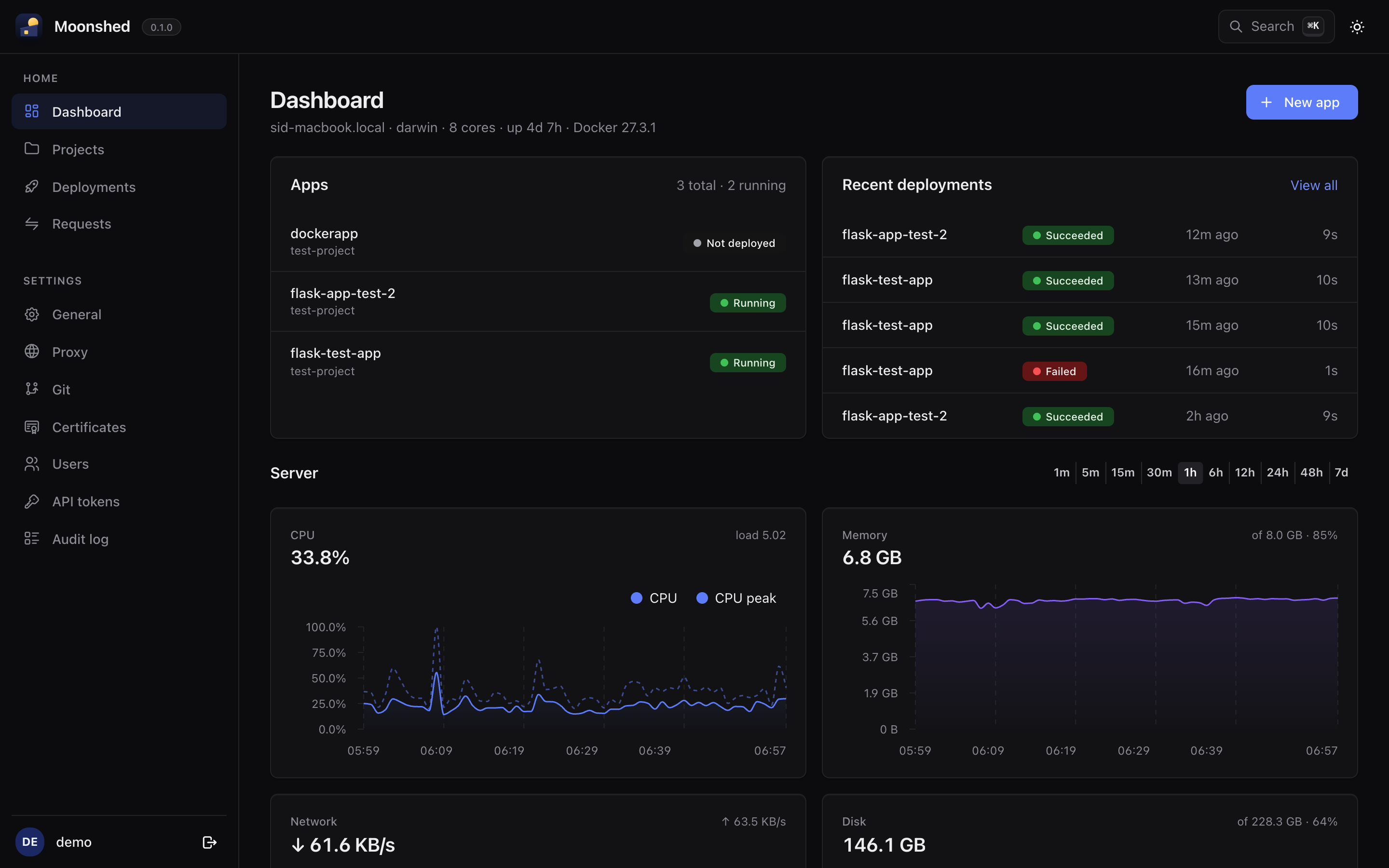Click the Certificates icon in sidebar
This screenshot has width=1389, height=868.
pyautogui.click(x=32, y=427)
